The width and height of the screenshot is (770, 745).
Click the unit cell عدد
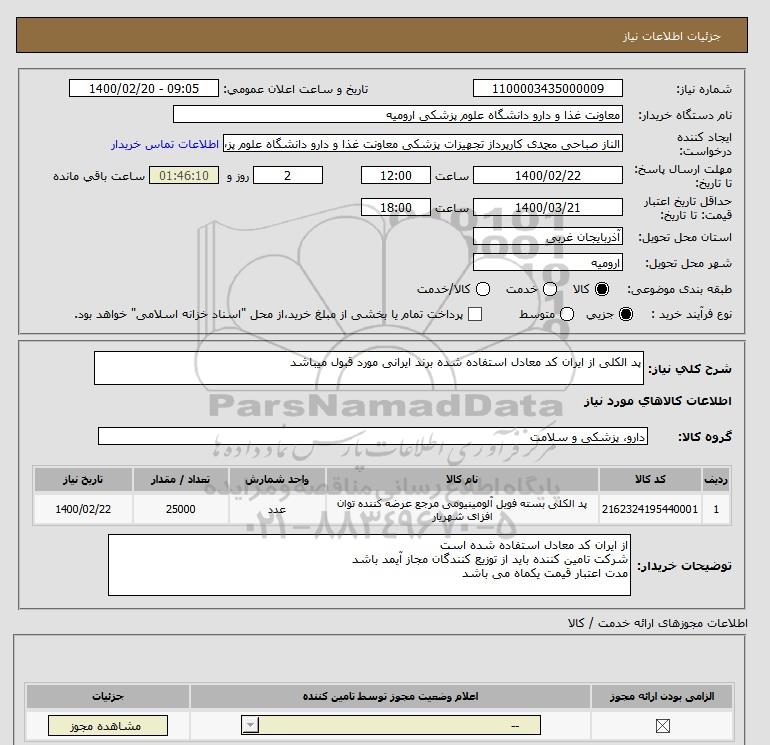coord(277,509)
